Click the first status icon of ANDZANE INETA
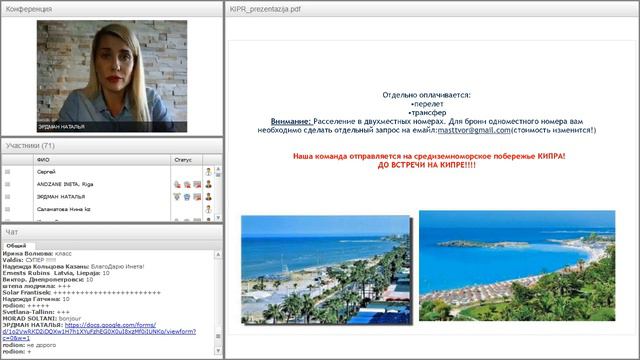 tap(177, 184)
